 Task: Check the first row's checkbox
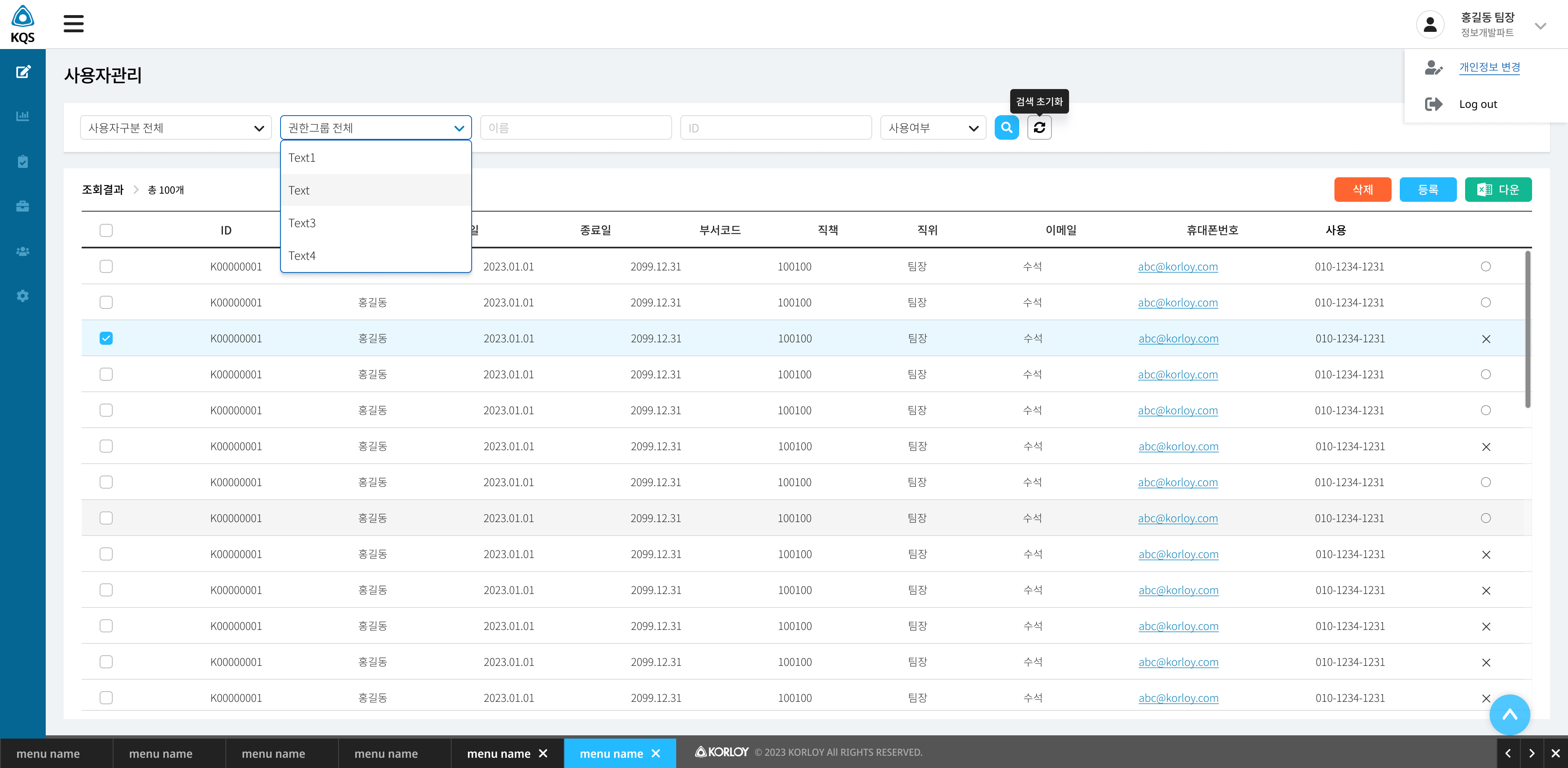106,266
